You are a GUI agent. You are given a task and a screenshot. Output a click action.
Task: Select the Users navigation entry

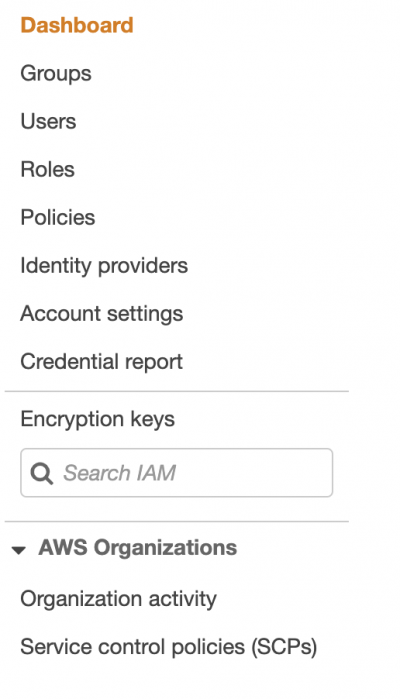tap(48, 121)
